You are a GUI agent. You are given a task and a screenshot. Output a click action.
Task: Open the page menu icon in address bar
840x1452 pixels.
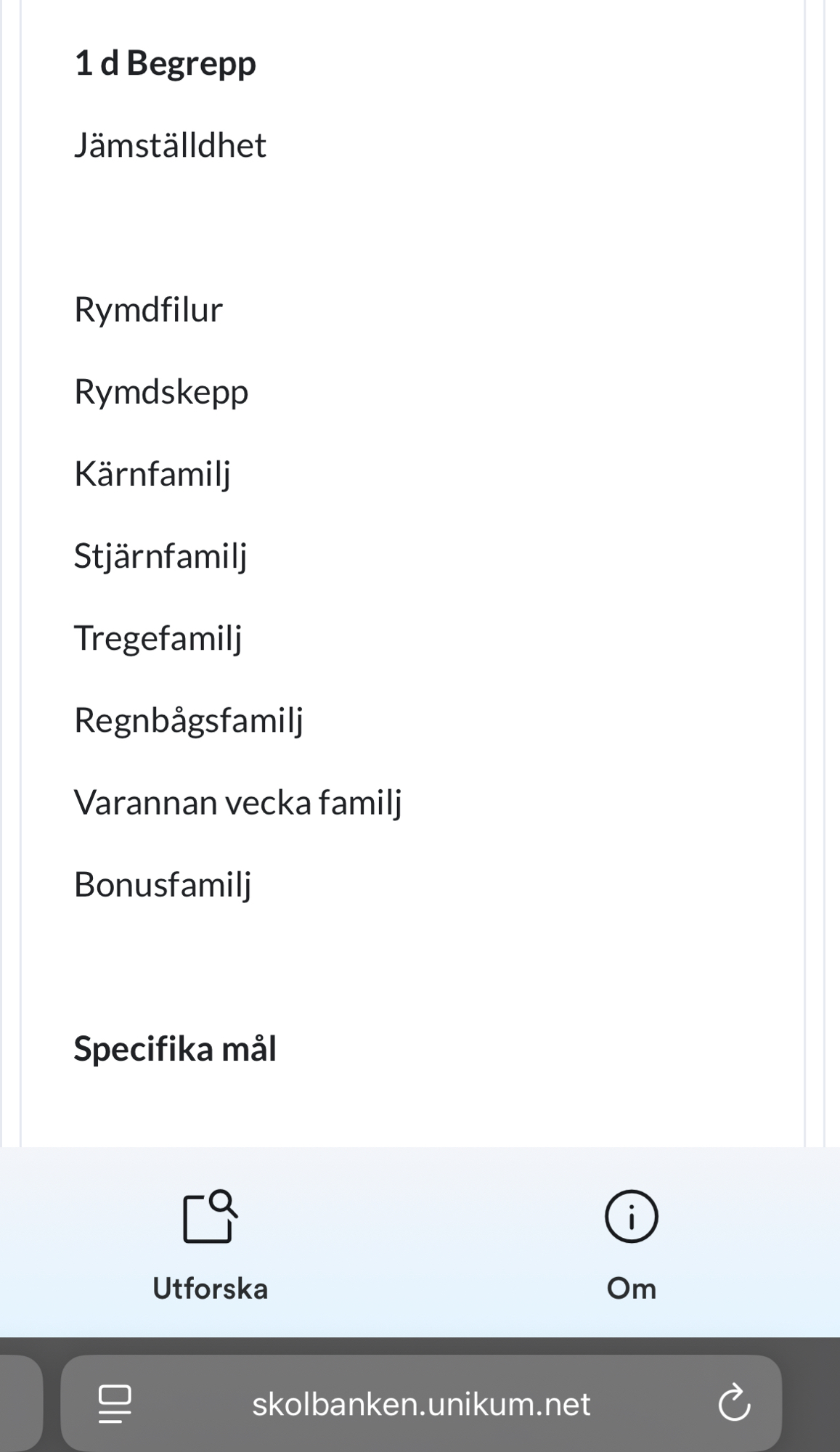point(115,1403)
